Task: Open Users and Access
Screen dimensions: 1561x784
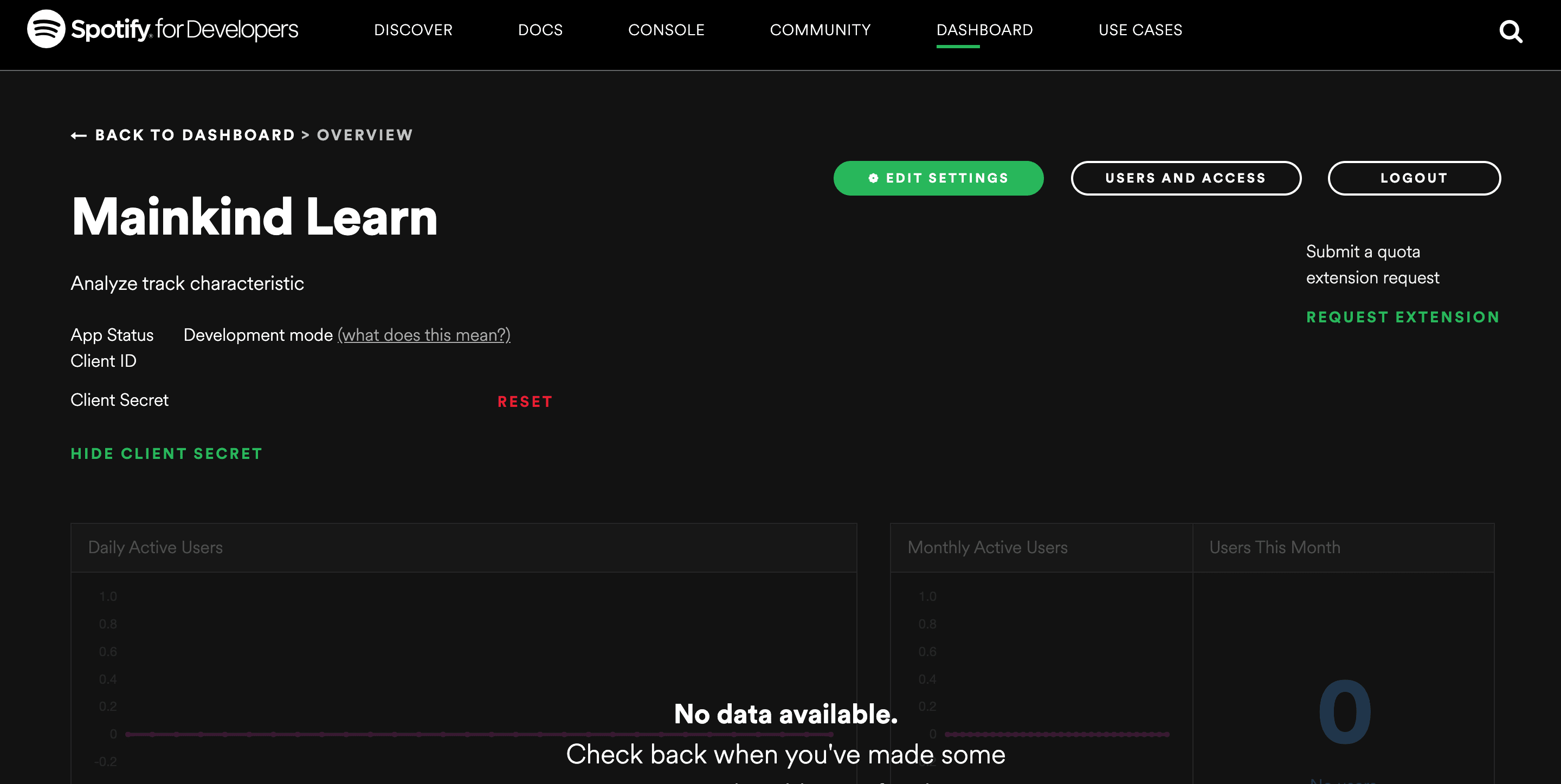Action: tap(1186, 178)
